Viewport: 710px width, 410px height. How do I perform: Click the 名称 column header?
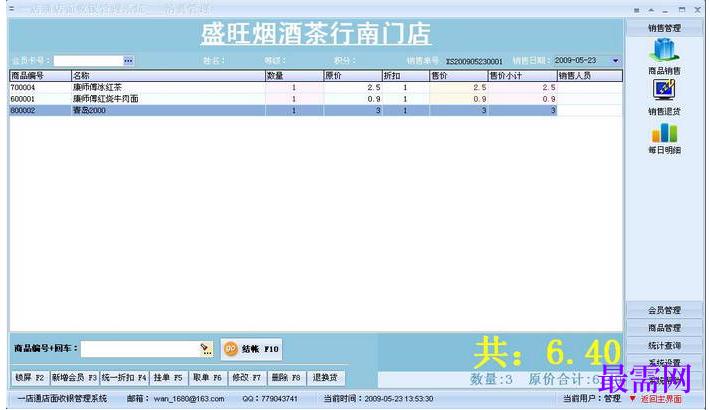tap(168, 76)
